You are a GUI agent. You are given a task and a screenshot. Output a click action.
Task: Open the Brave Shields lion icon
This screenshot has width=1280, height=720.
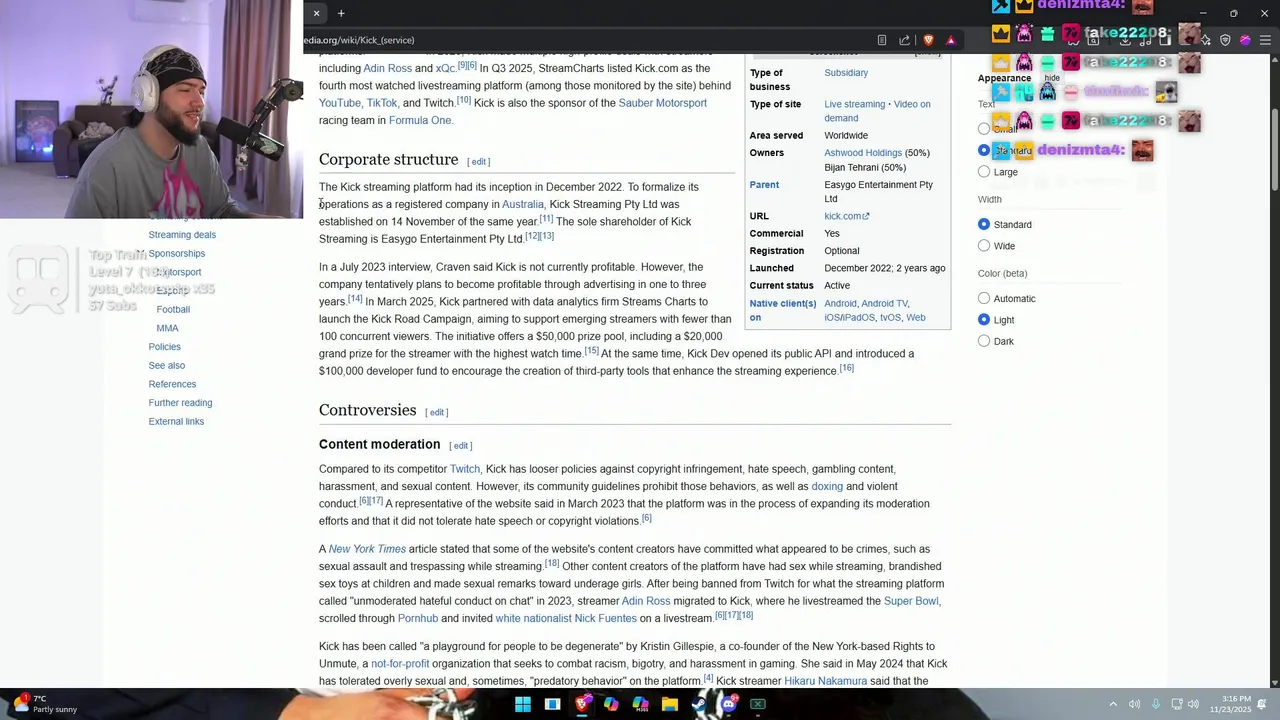pyautogui.click(x=928, y=40)
